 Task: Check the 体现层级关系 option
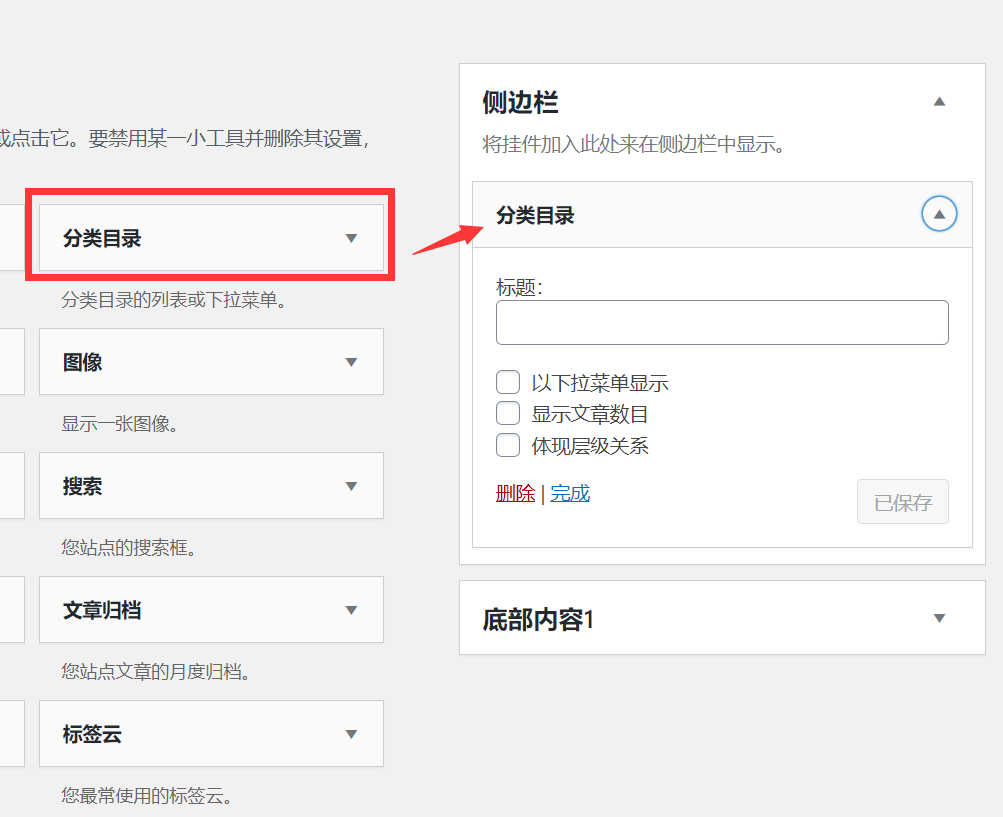point(508,445)
